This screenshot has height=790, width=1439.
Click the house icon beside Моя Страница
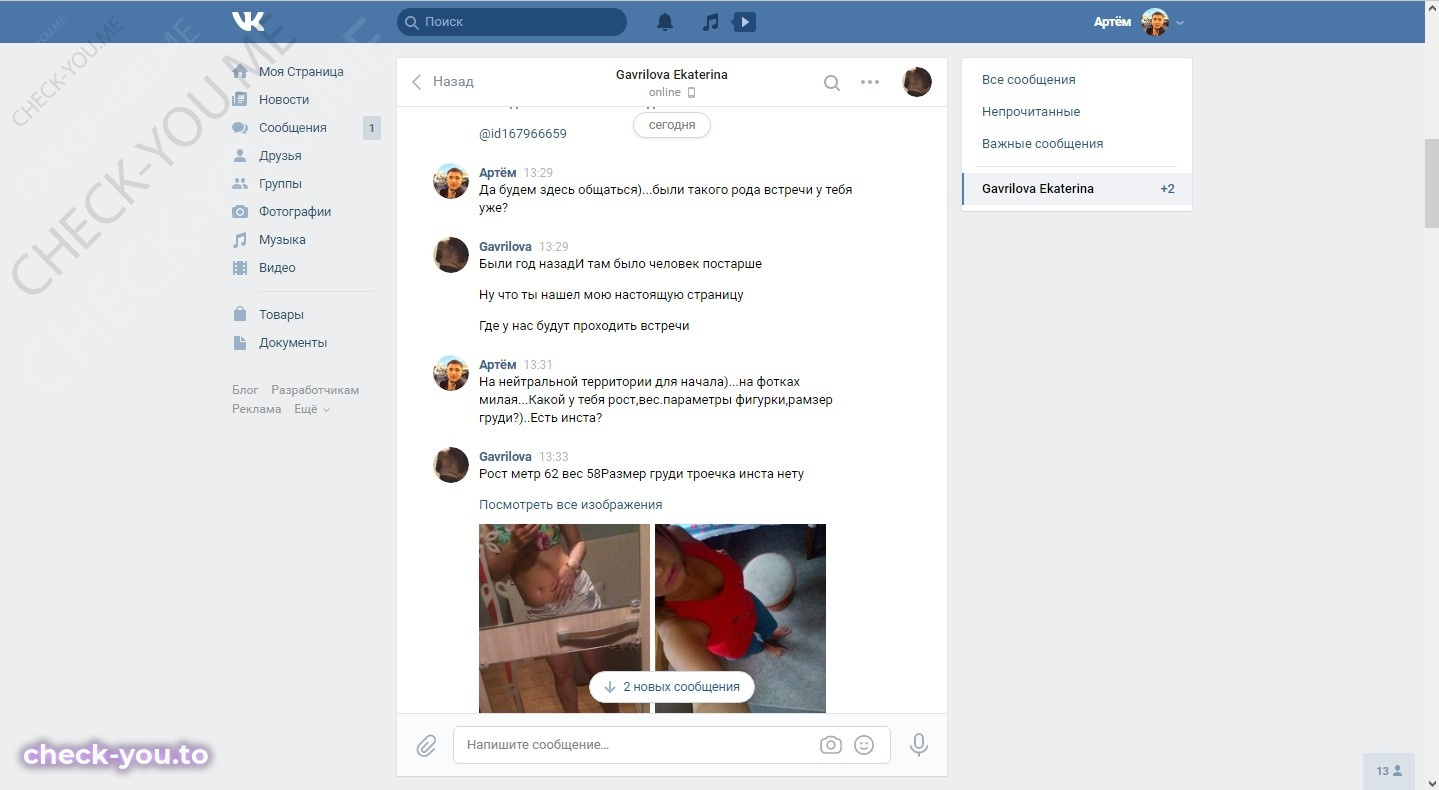[240, 72]
